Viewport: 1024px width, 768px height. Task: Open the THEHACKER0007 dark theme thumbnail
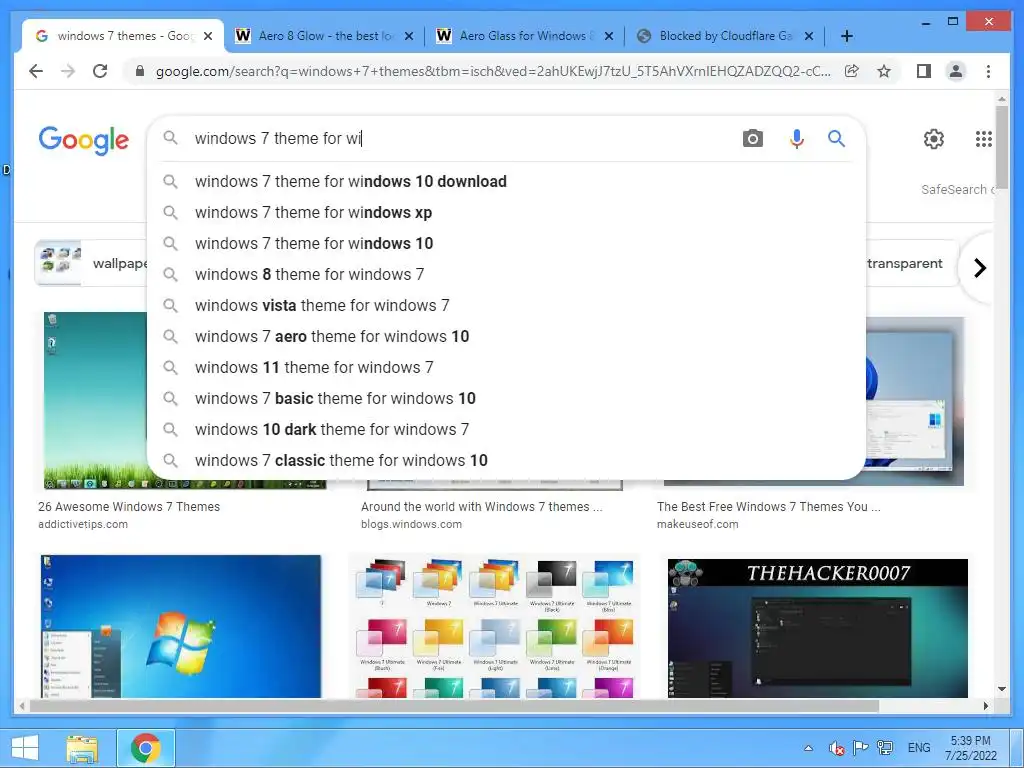(x=818, y=628)
